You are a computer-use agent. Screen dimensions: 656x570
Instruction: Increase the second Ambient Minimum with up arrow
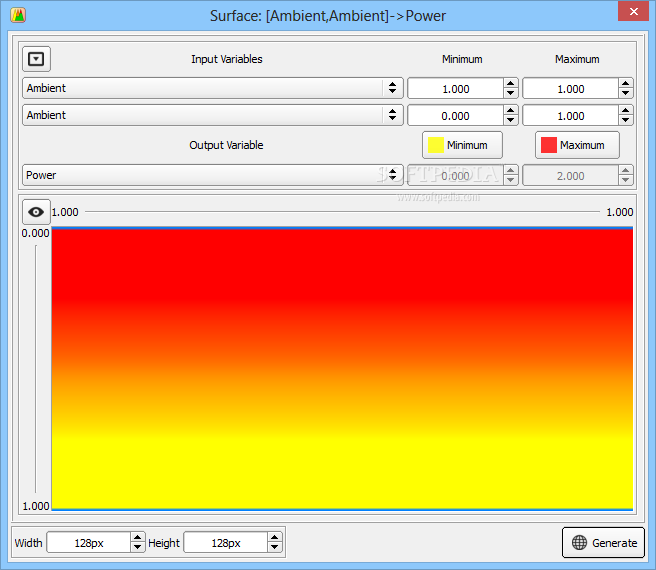tap(510, 110)
